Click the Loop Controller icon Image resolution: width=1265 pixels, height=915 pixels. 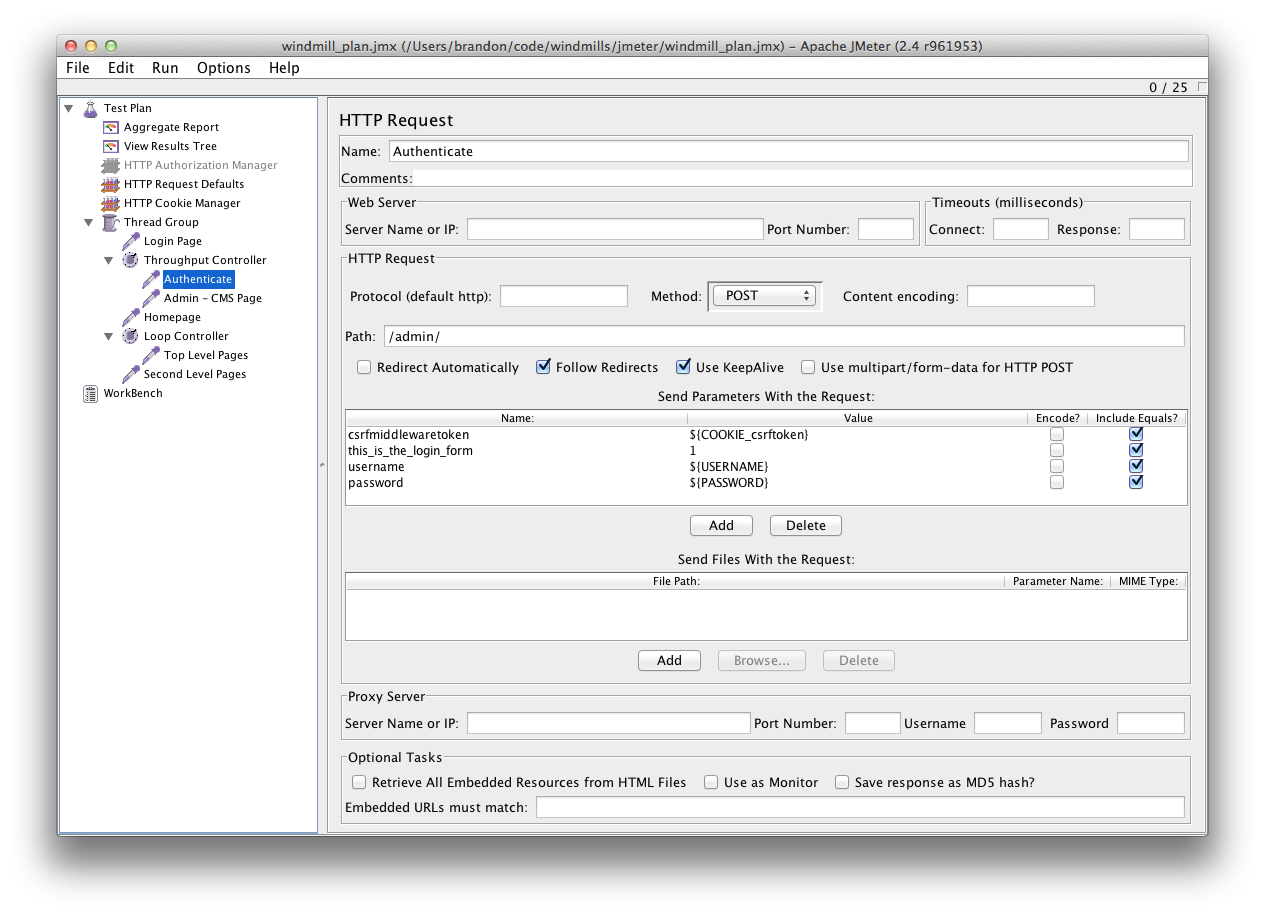130,336
